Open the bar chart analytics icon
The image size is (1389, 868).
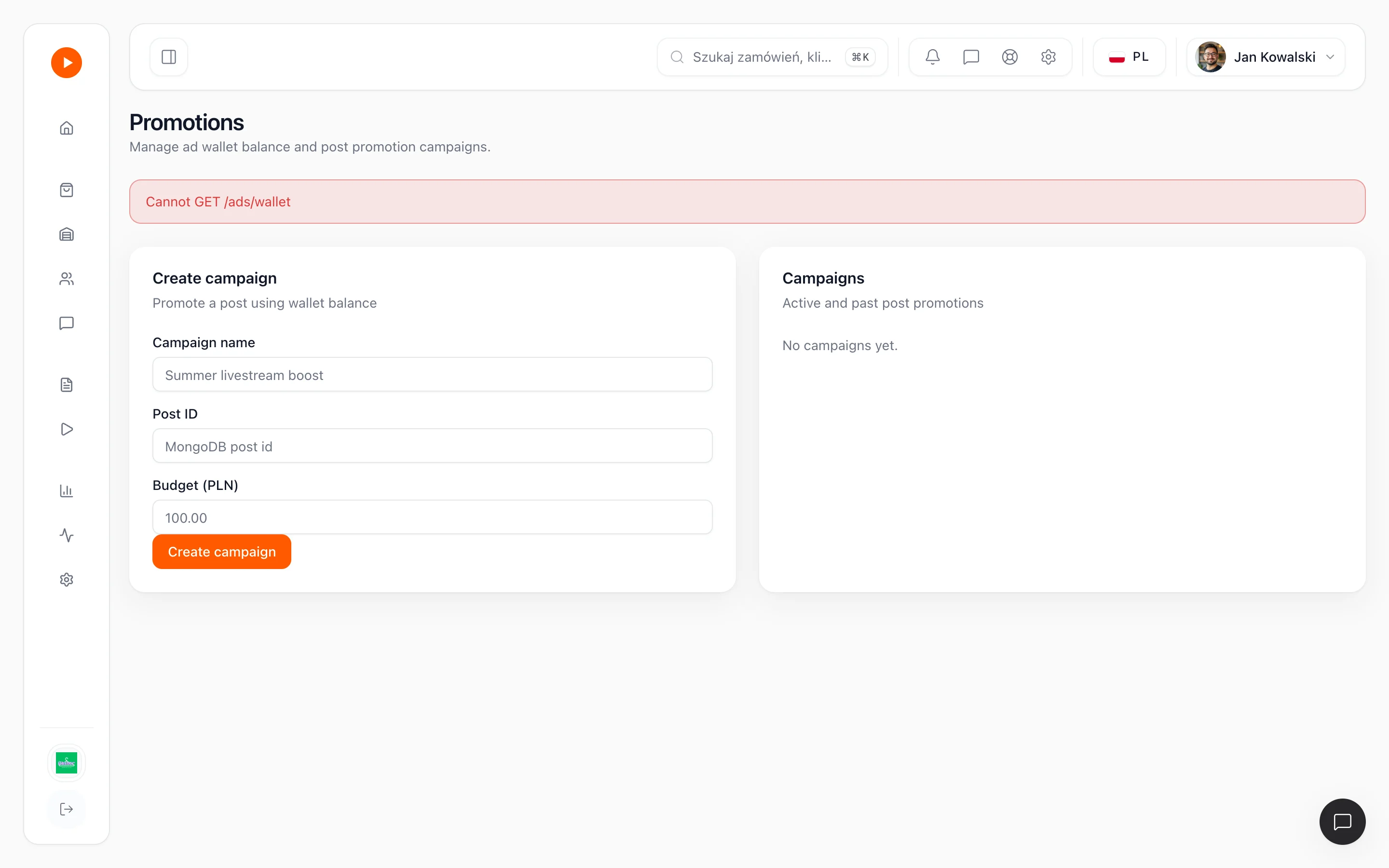click(67, 491)
